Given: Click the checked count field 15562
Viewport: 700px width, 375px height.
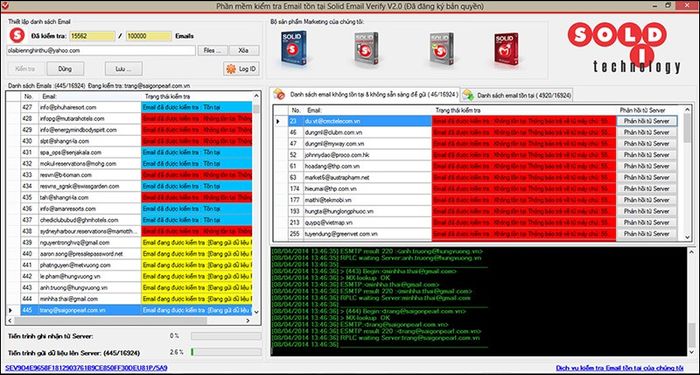Looking at the screenshot, I should [92, 36].
